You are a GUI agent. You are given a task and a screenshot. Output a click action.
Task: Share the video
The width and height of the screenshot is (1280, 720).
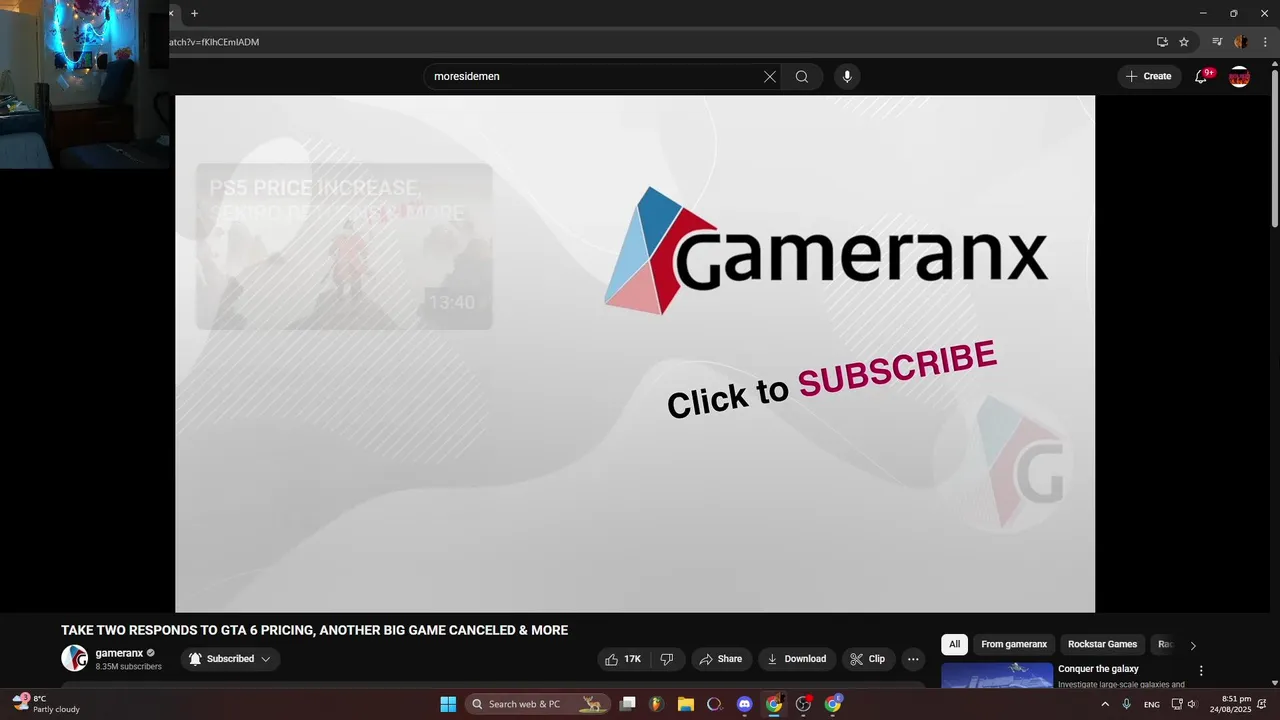(x=721, y=659)
